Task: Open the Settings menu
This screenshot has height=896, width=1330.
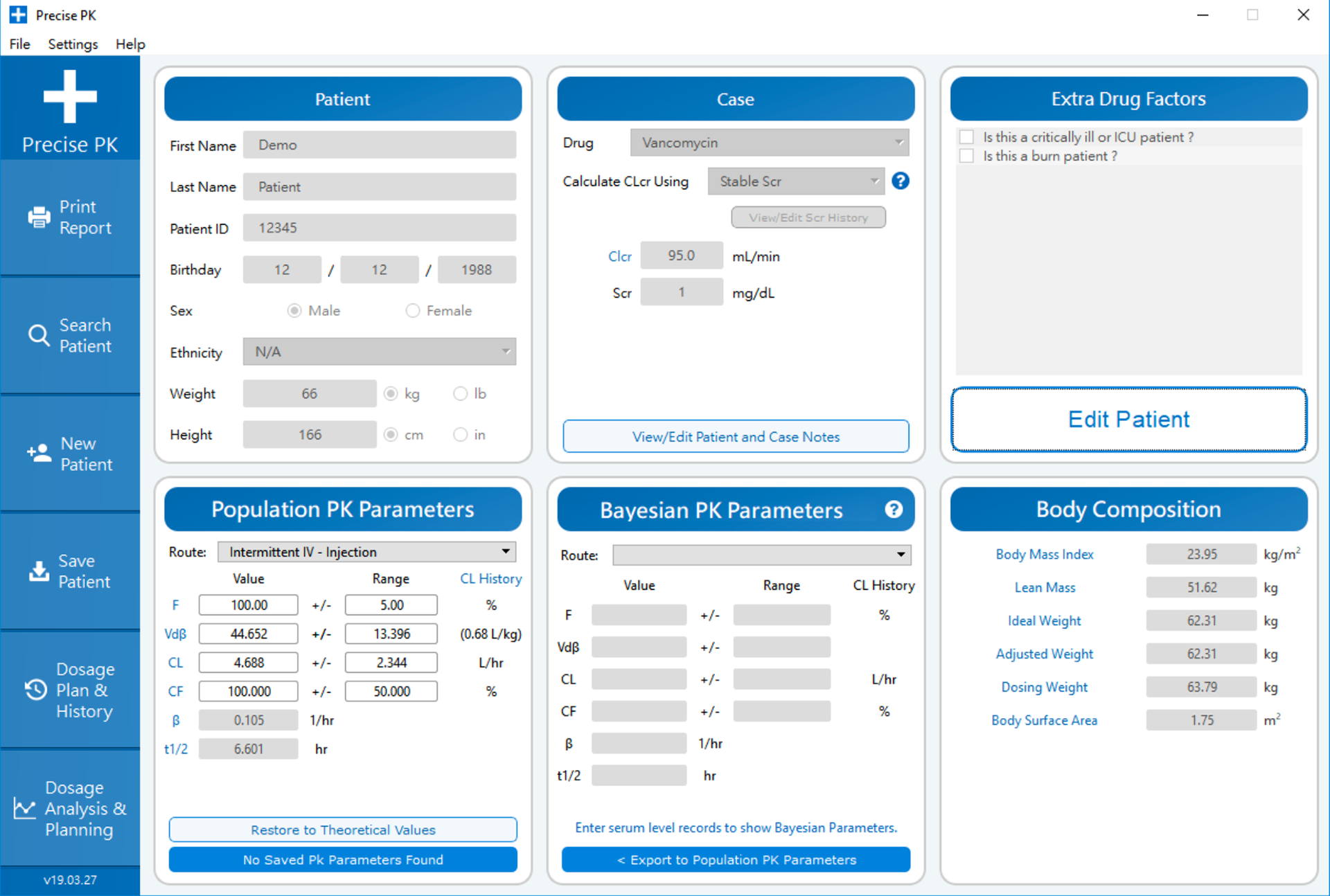Action: [x=73, y=44]
